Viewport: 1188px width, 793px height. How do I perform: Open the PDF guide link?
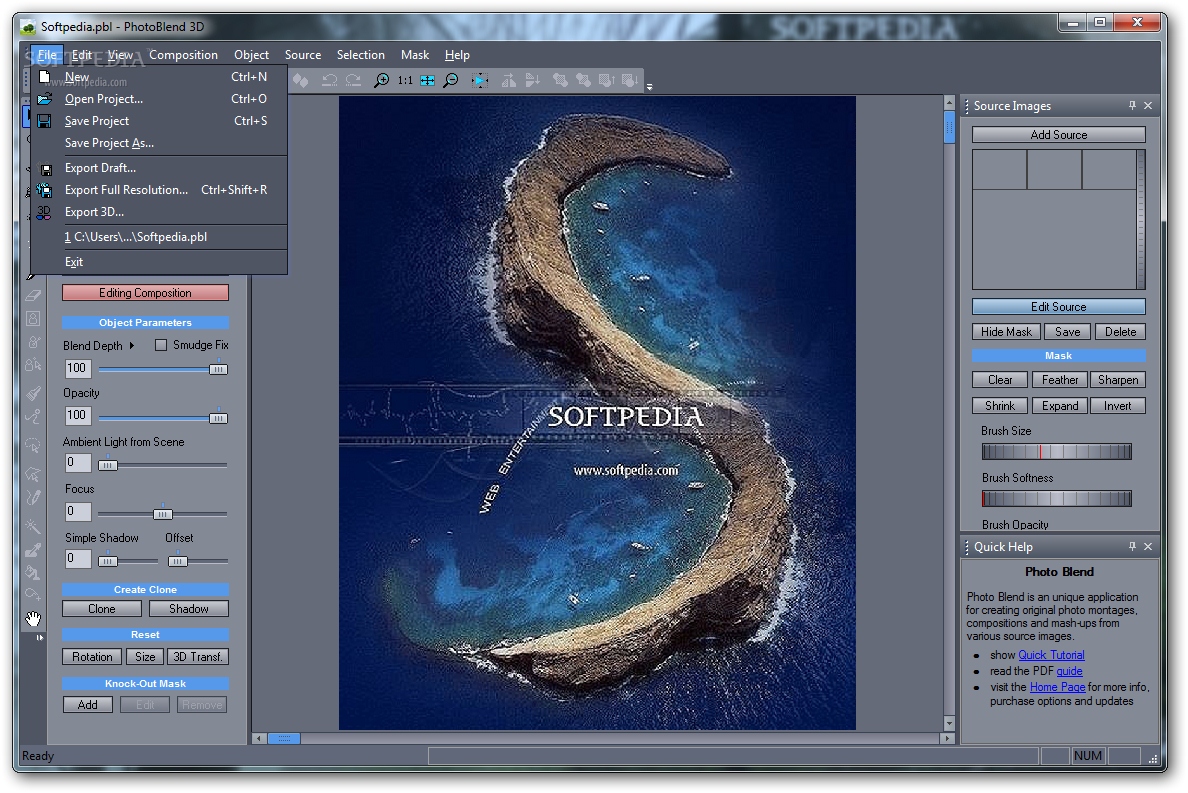click(1069, 671)
